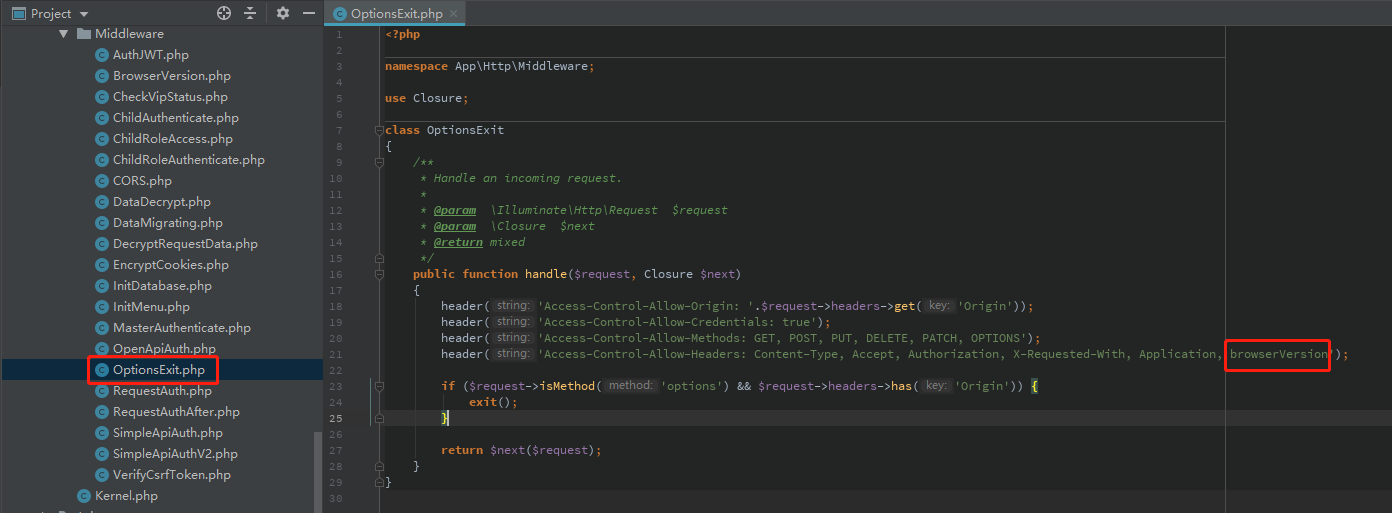Screen dimensions: 1392x513
Task: Click the 'method:' parameter hint
Action: point(630,386)
